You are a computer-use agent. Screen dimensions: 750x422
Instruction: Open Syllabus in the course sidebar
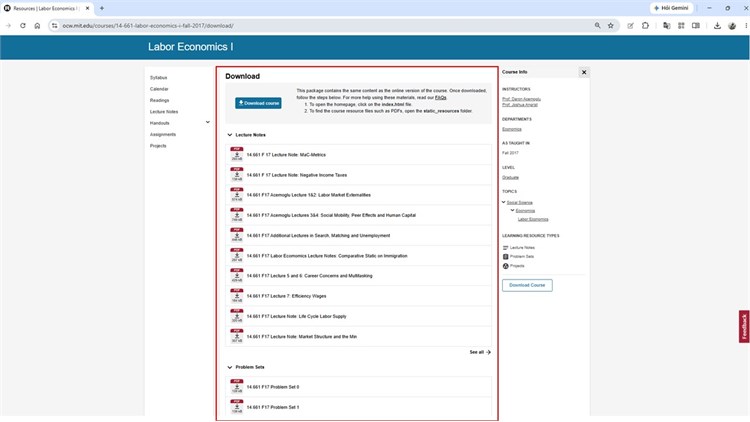(x=158, y=78)
